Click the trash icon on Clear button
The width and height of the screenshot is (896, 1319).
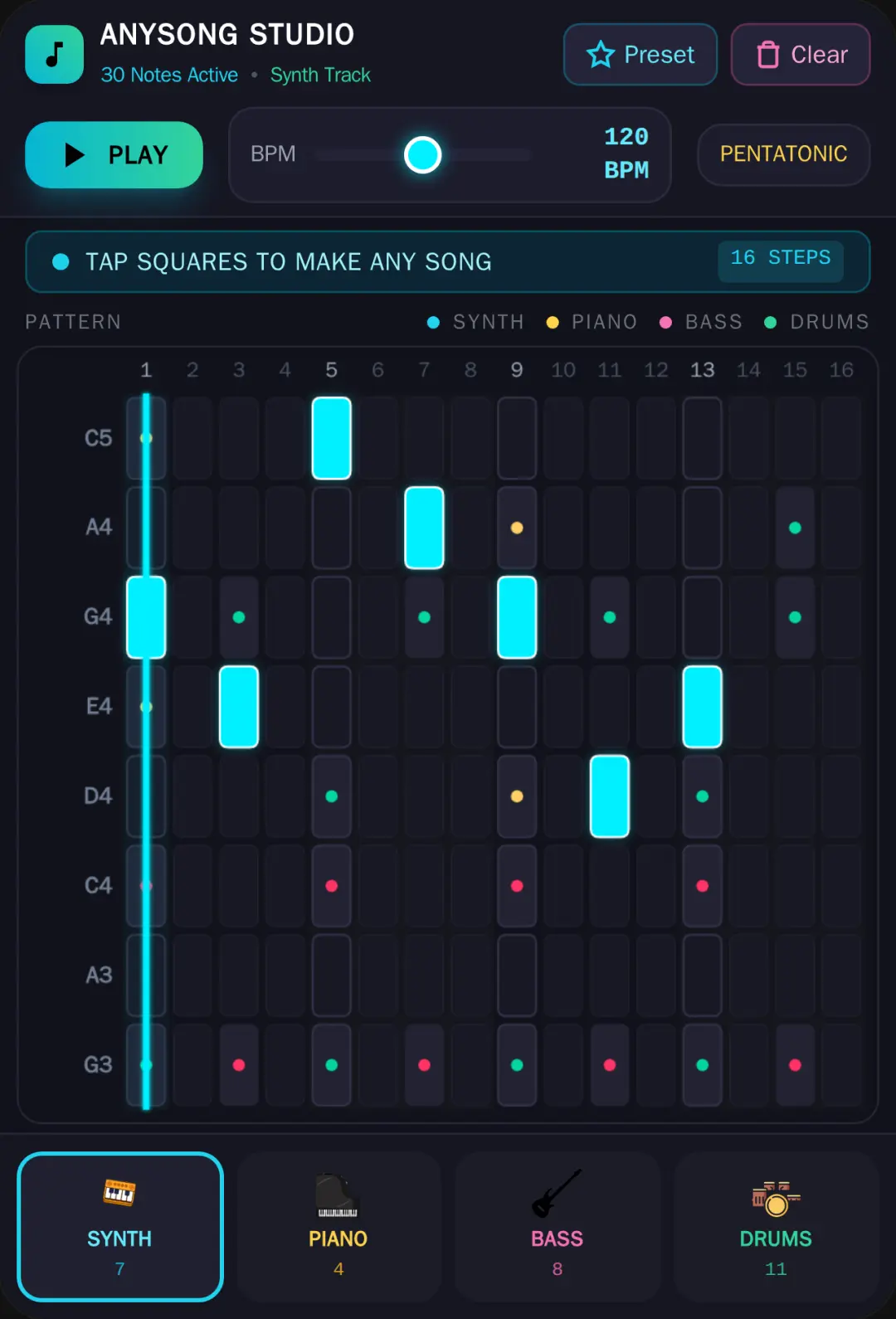click(768, 55)
